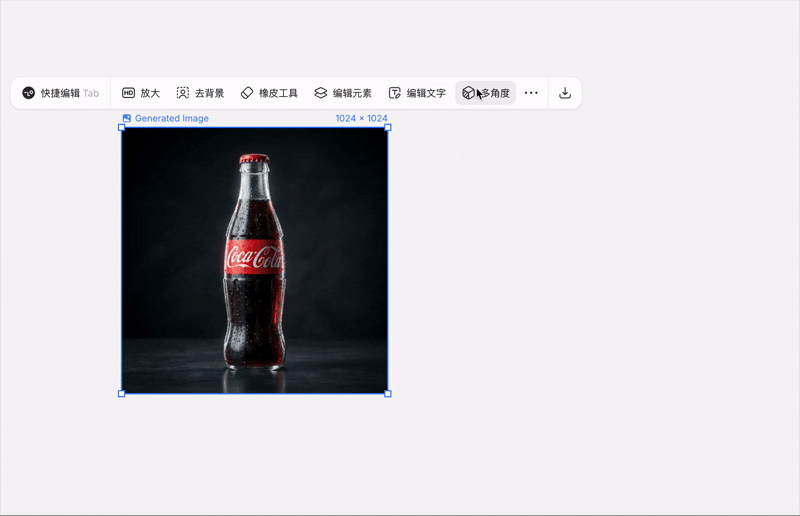
Task: Click the top-left resize handle of image
Action: pyautogui.click(x=121, y=128)
